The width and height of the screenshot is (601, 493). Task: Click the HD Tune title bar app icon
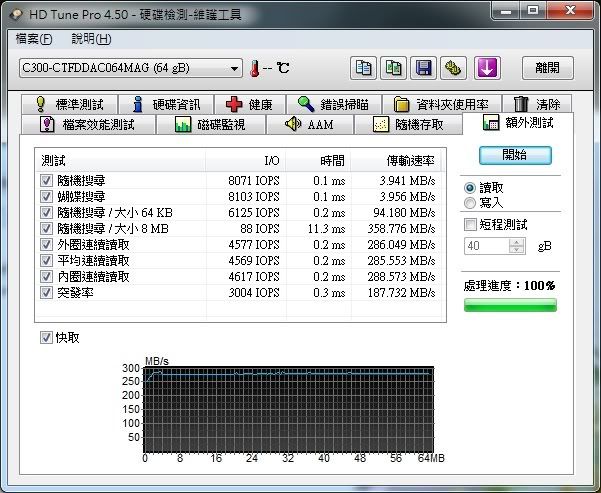click(x=16, y=14)
